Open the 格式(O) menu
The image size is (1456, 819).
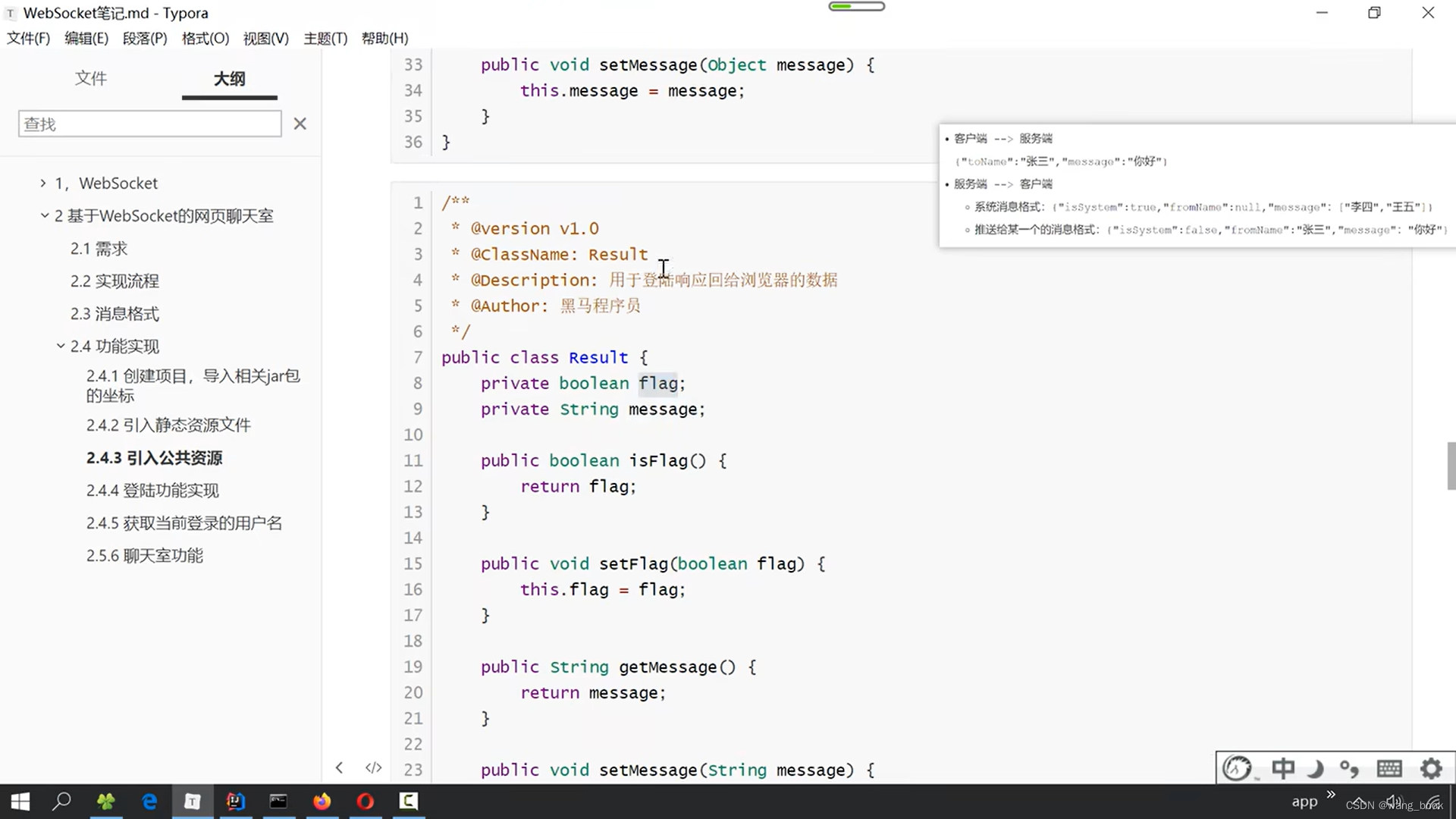coord(205,38)
